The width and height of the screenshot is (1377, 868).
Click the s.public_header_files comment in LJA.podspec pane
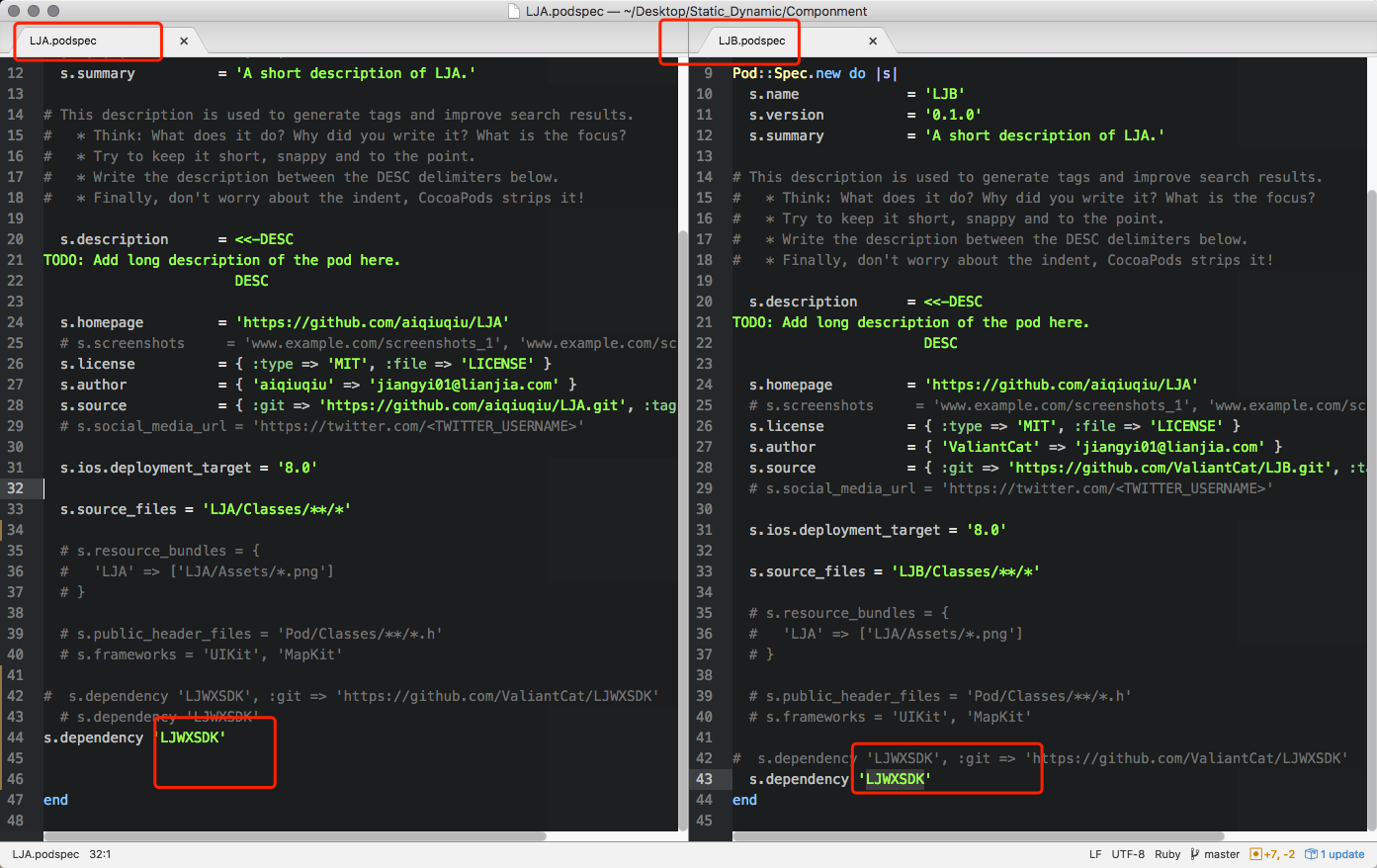pyautogui.click(x=251, y=634)
